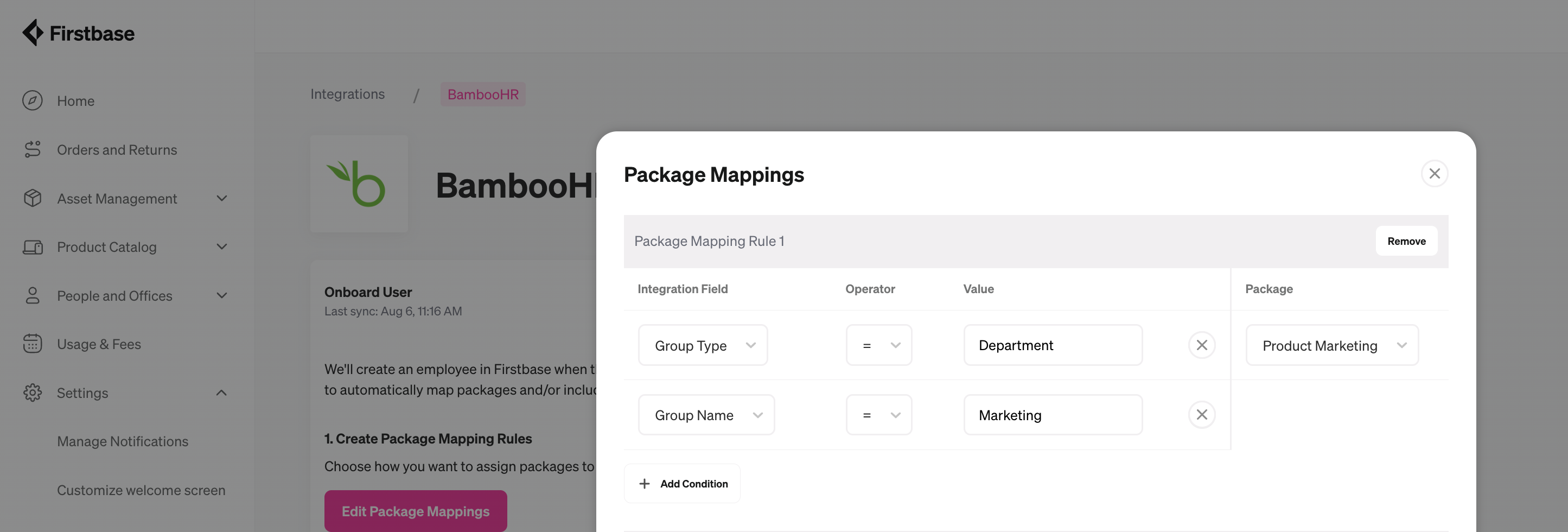This screenshot has height=532, width=1568.
Task: Expand the Asset Management section
Action: (221, 199)
